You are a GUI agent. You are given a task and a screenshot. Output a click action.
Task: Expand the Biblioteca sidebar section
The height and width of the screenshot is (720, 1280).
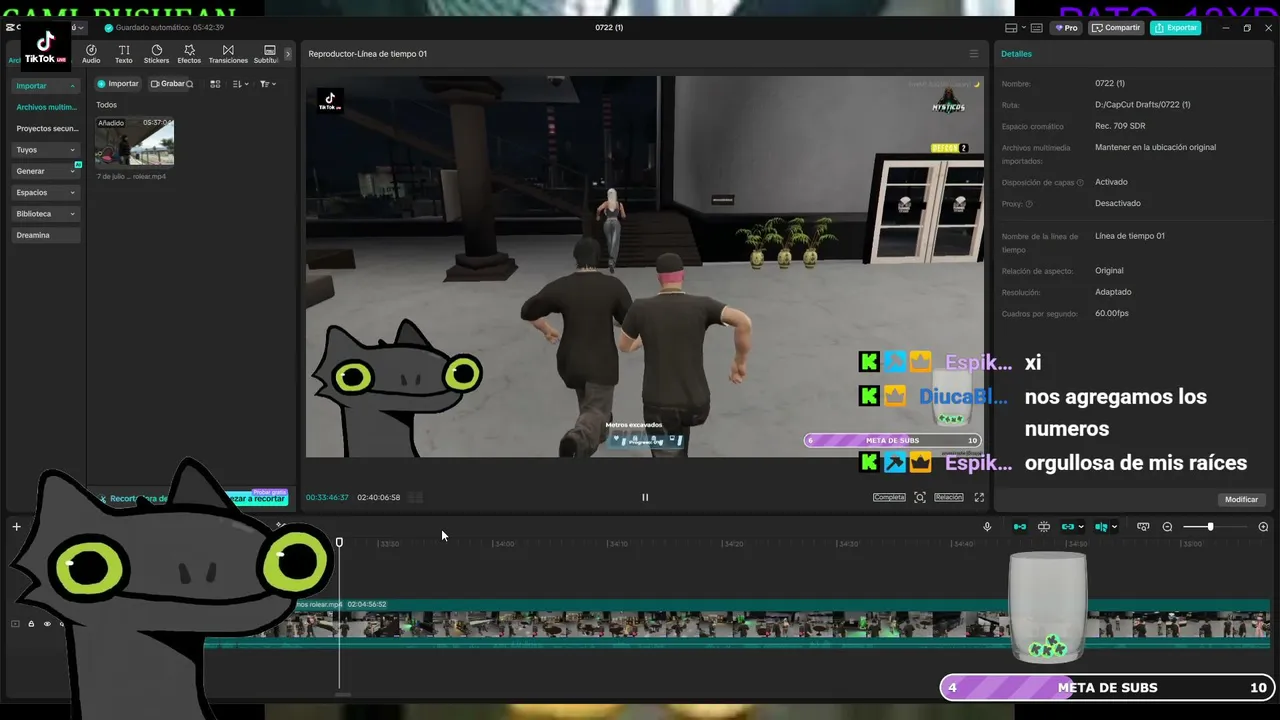(46, 214)
